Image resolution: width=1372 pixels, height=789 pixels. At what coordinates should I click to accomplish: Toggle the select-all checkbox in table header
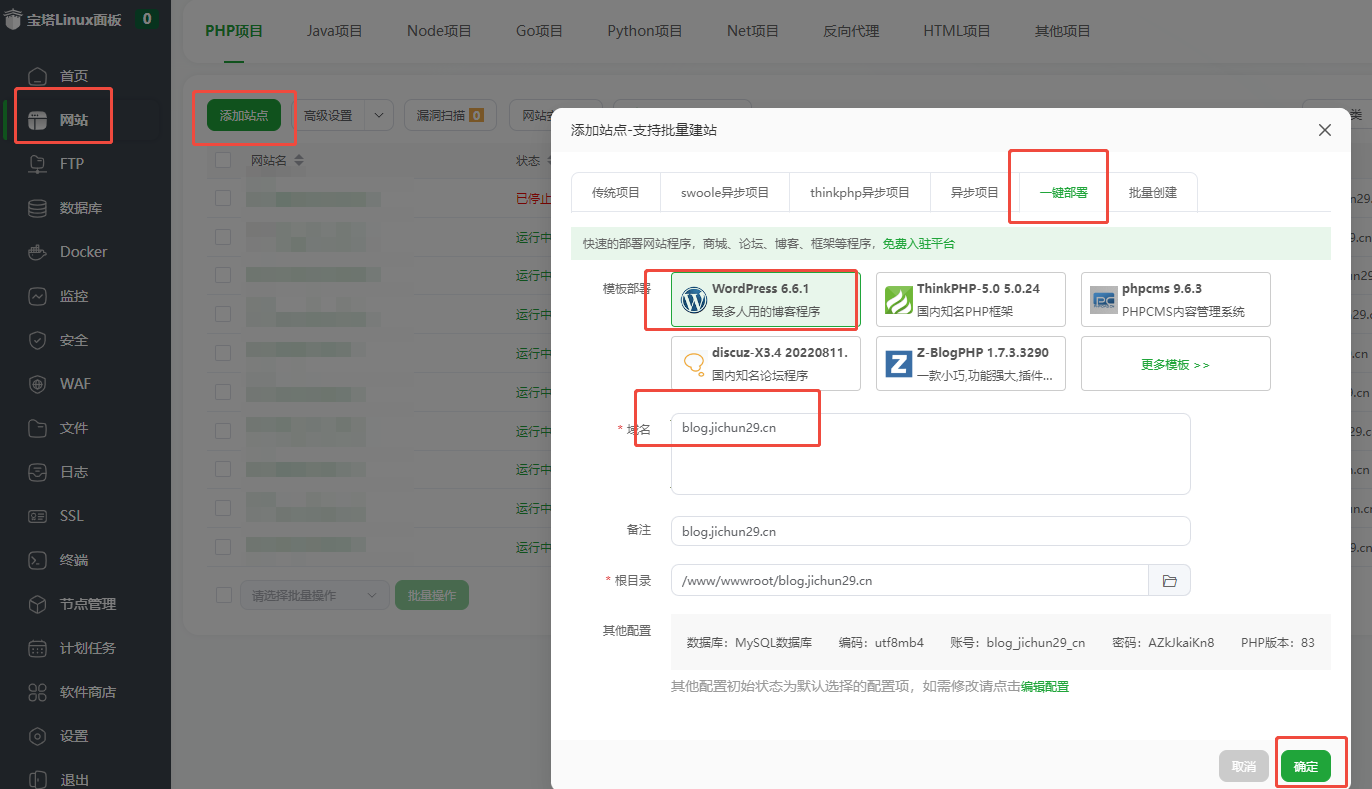click(223, 161)
